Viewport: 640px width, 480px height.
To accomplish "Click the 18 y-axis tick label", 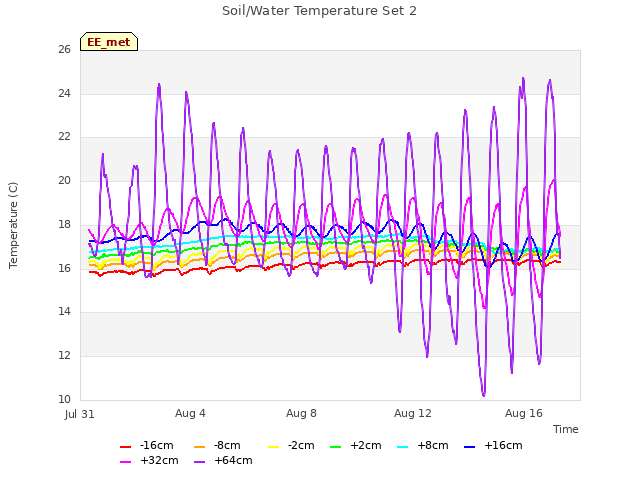I will point(64,224).
